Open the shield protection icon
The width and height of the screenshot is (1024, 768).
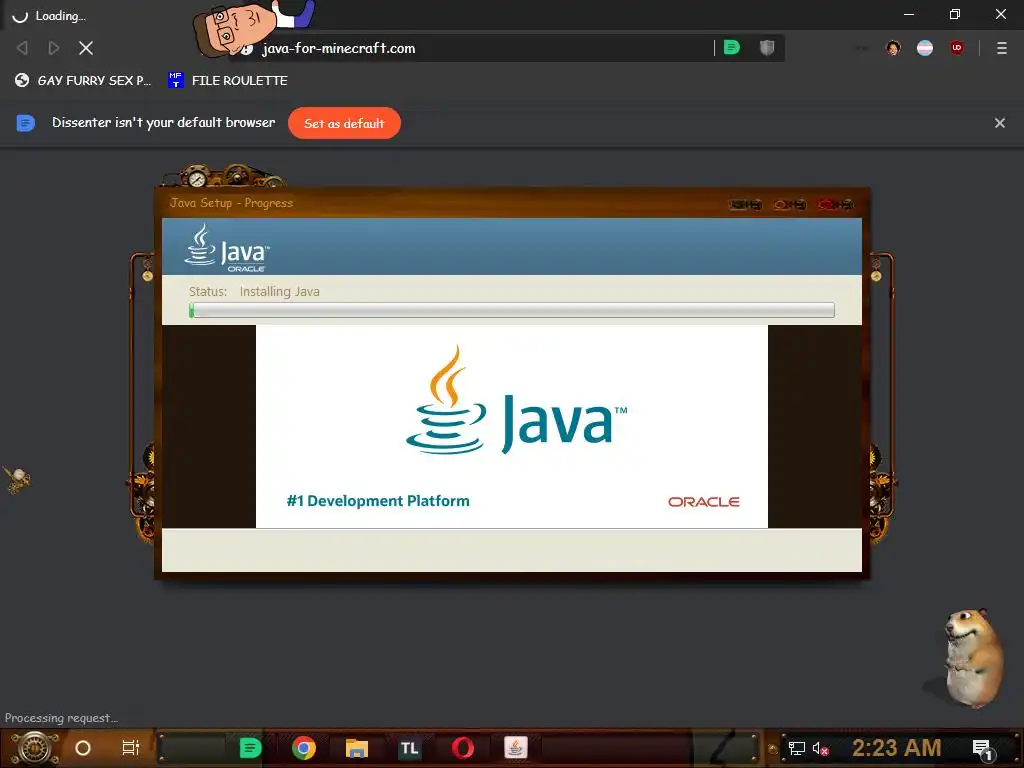(x=767, y=48)
